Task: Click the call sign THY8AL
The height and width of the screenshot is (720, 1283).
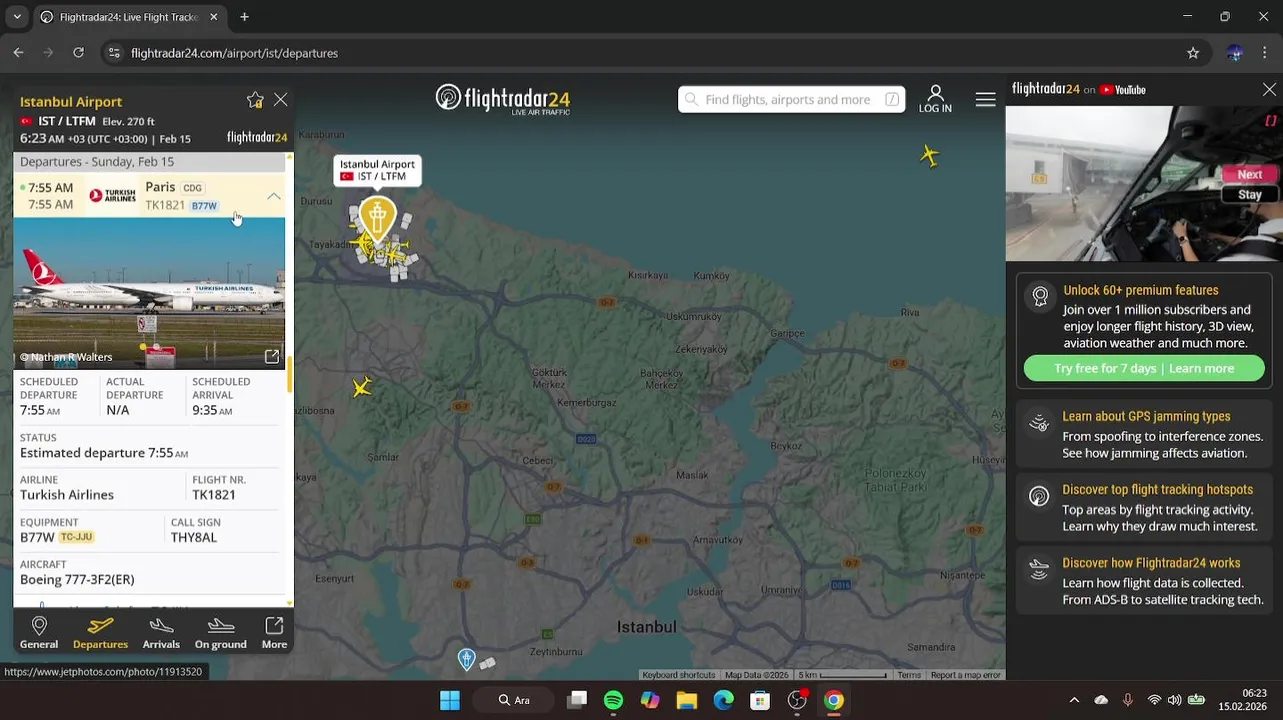Action: click(x=194, y=537)
